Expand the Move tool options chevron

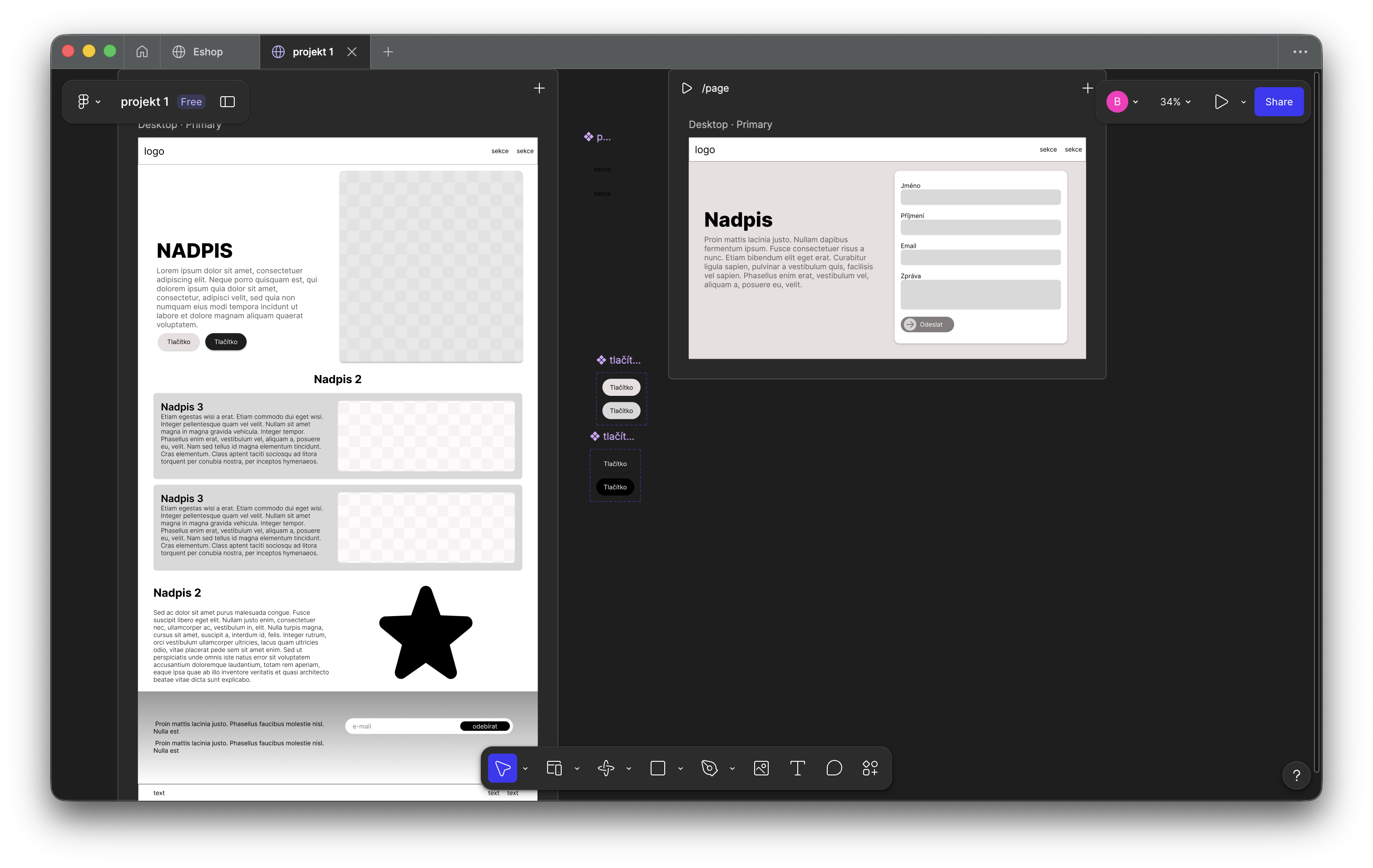click(525, 768)
